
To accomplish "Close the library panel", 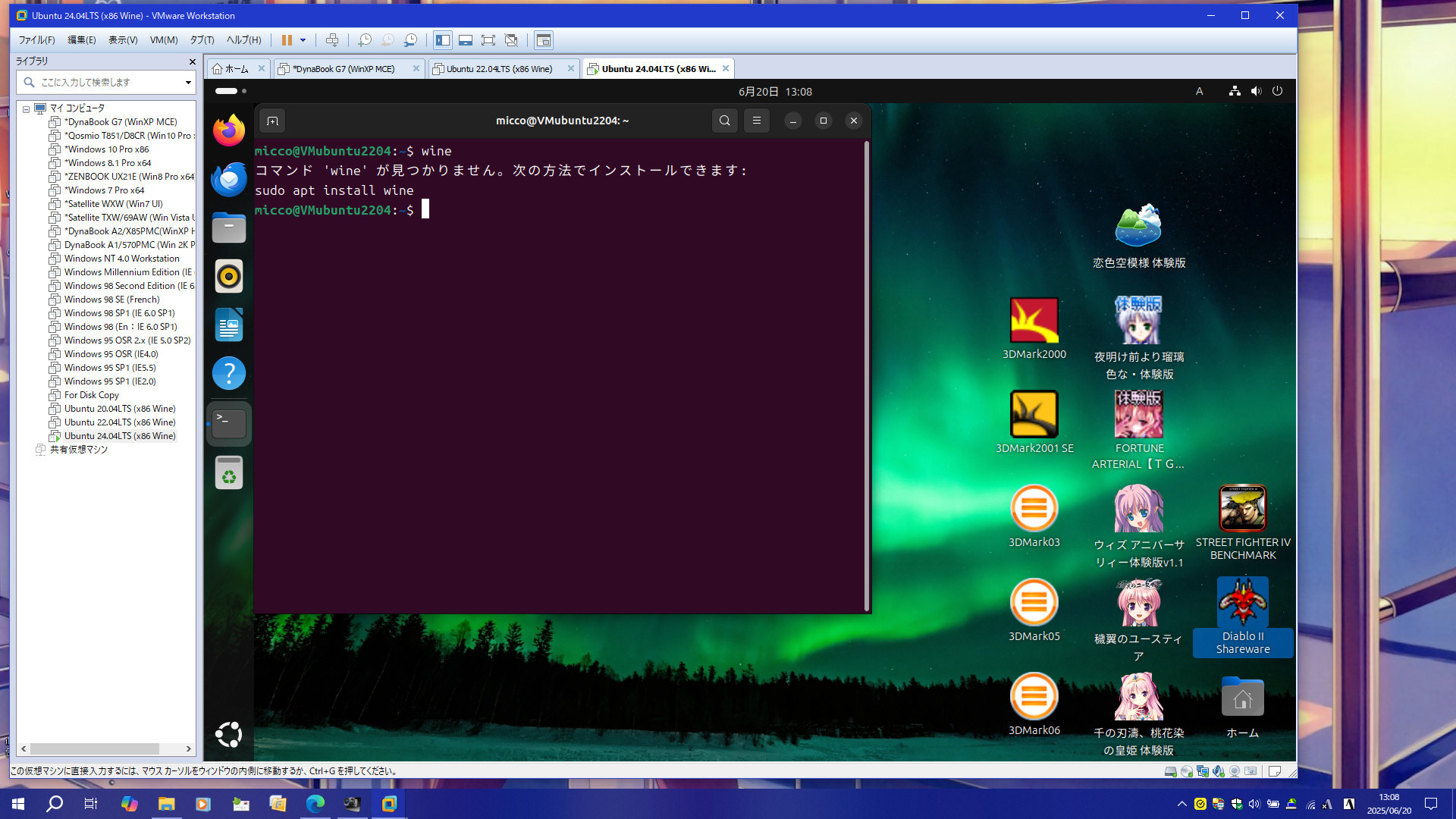I will tap(192, 61).
